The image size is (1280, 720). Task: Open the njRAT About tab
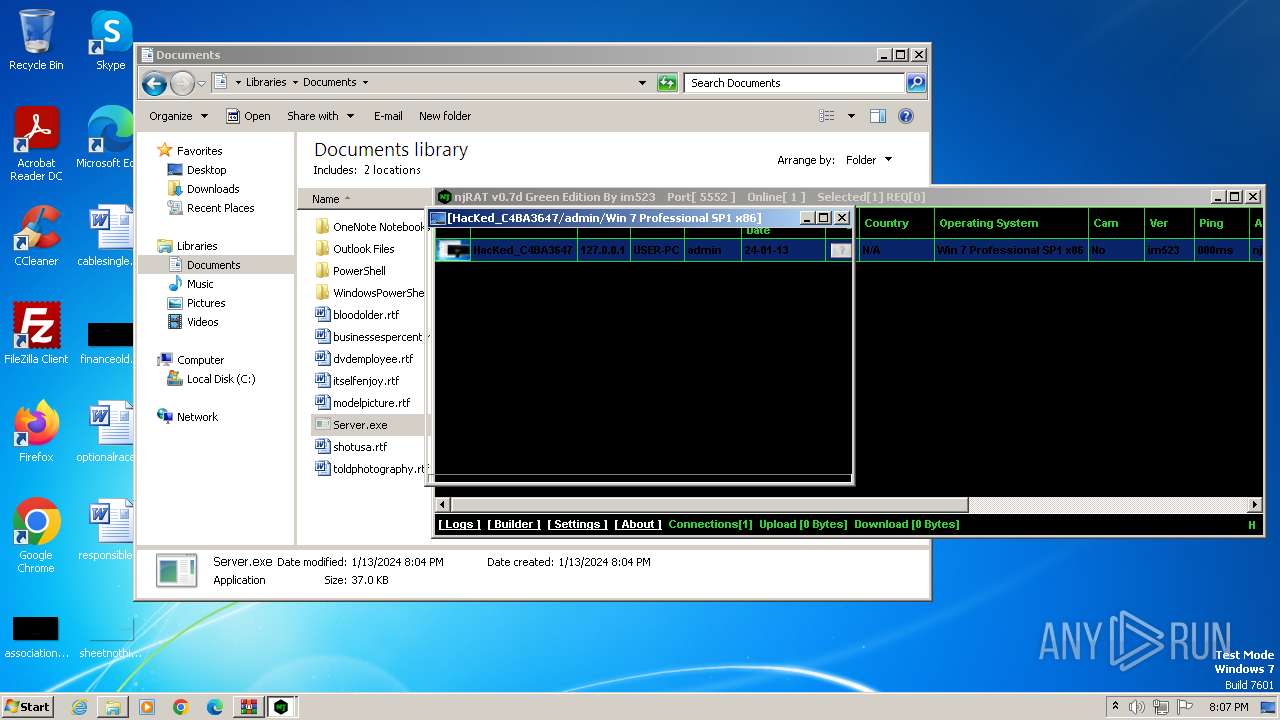coord(638,524)
